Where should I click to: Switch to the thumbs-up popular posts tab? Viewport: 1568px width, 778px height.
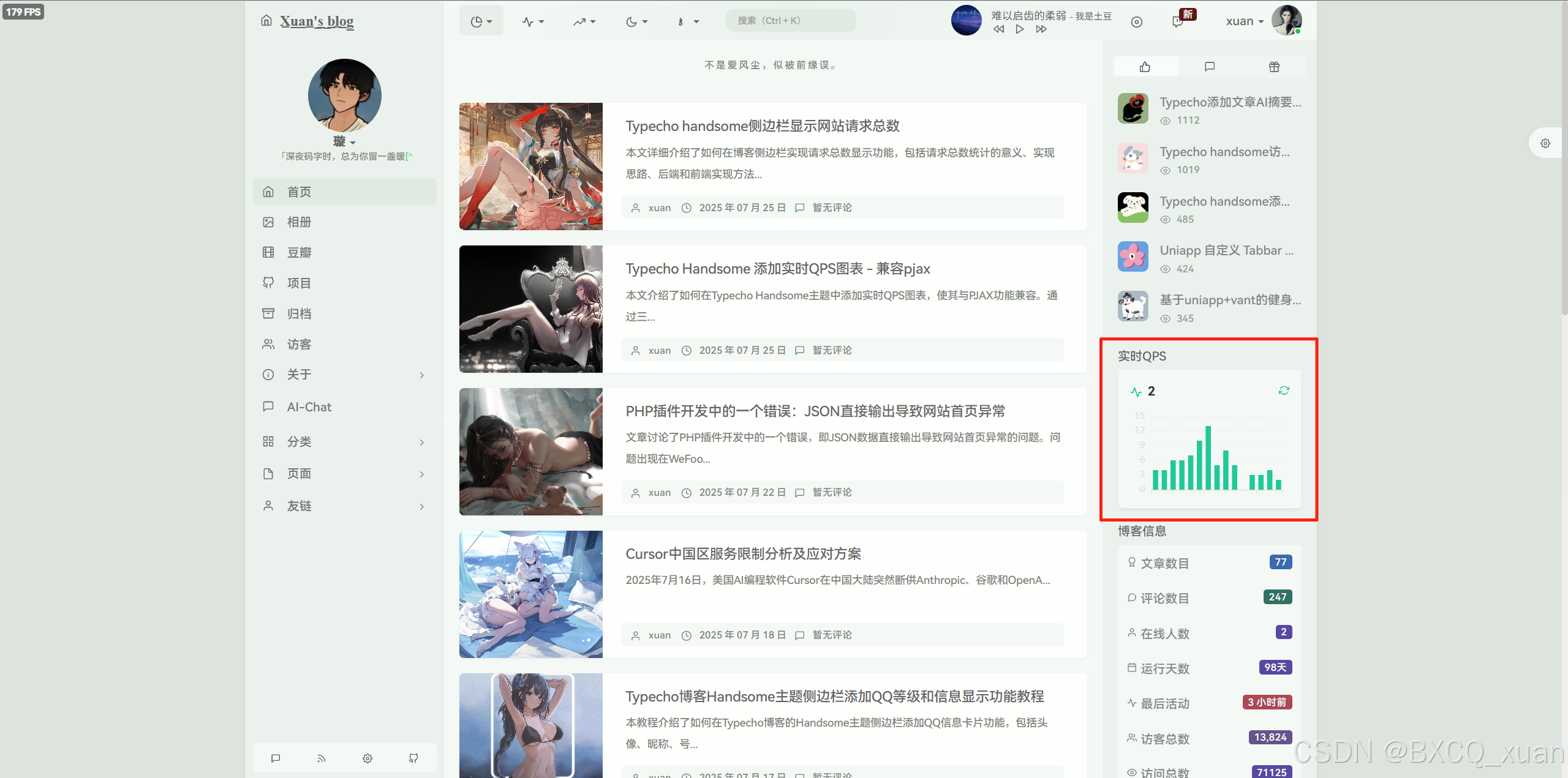pos(1145,67)
